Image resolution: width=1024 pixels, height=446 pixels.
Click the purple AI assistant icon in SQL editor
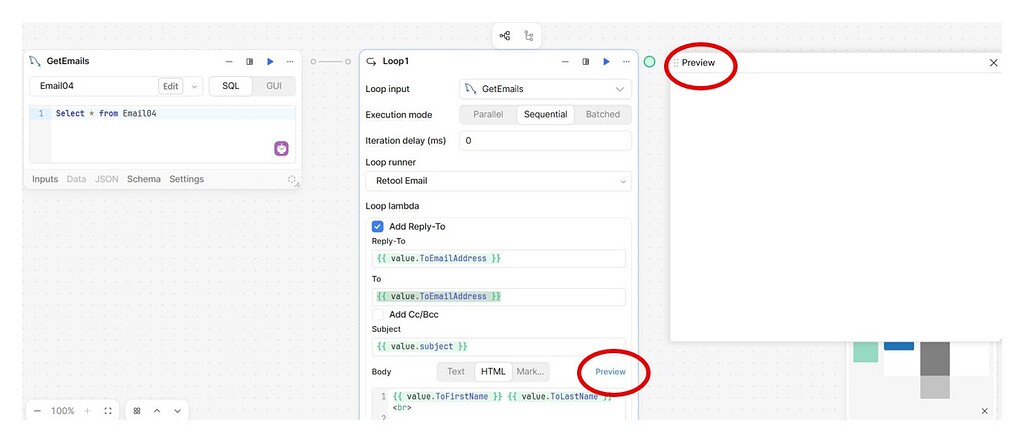(x=281, y=148)
